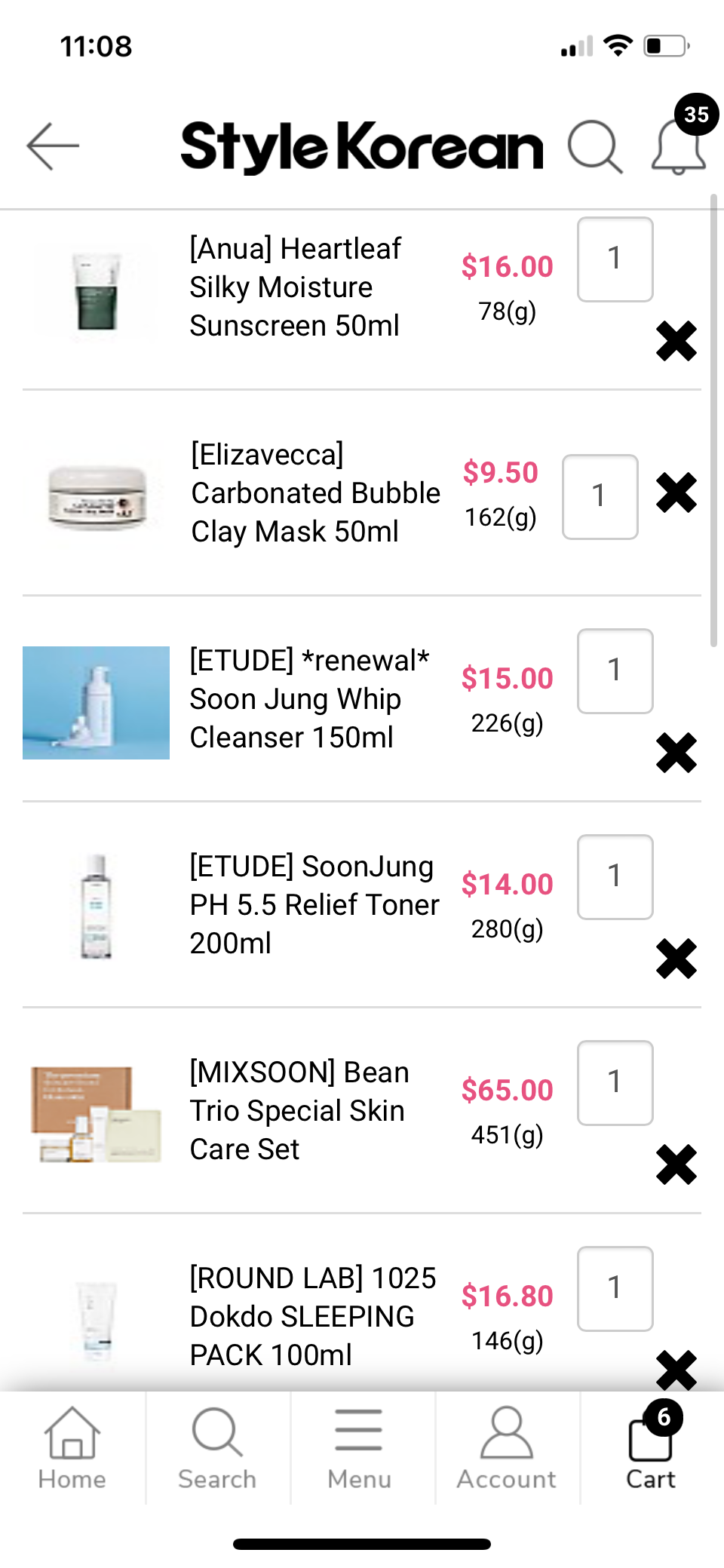Open ROUND LAB Dokdo Sleeping Pack link
This screenshot has width=724, height=1568.
(312, 1316)
